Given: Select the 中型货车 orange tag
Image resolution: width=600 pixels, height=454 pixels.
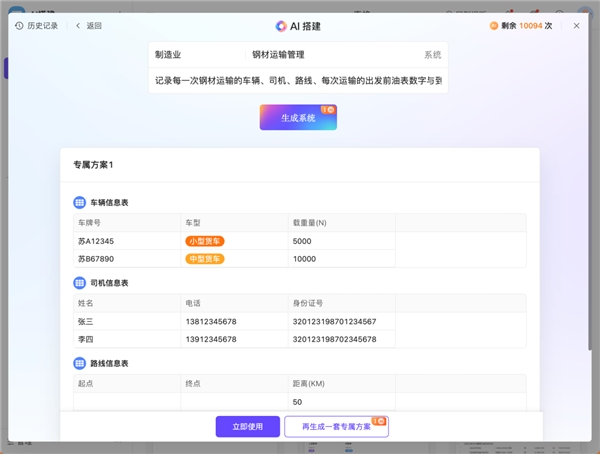Looking at the screenshot, I should click(x=205, y=259).
